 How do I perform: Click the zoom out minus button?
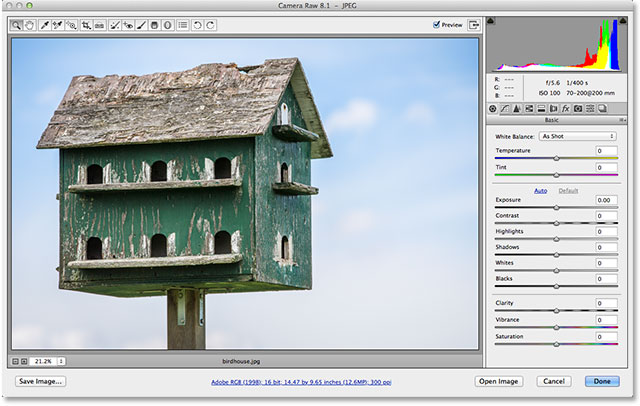[x=16, y=362]
